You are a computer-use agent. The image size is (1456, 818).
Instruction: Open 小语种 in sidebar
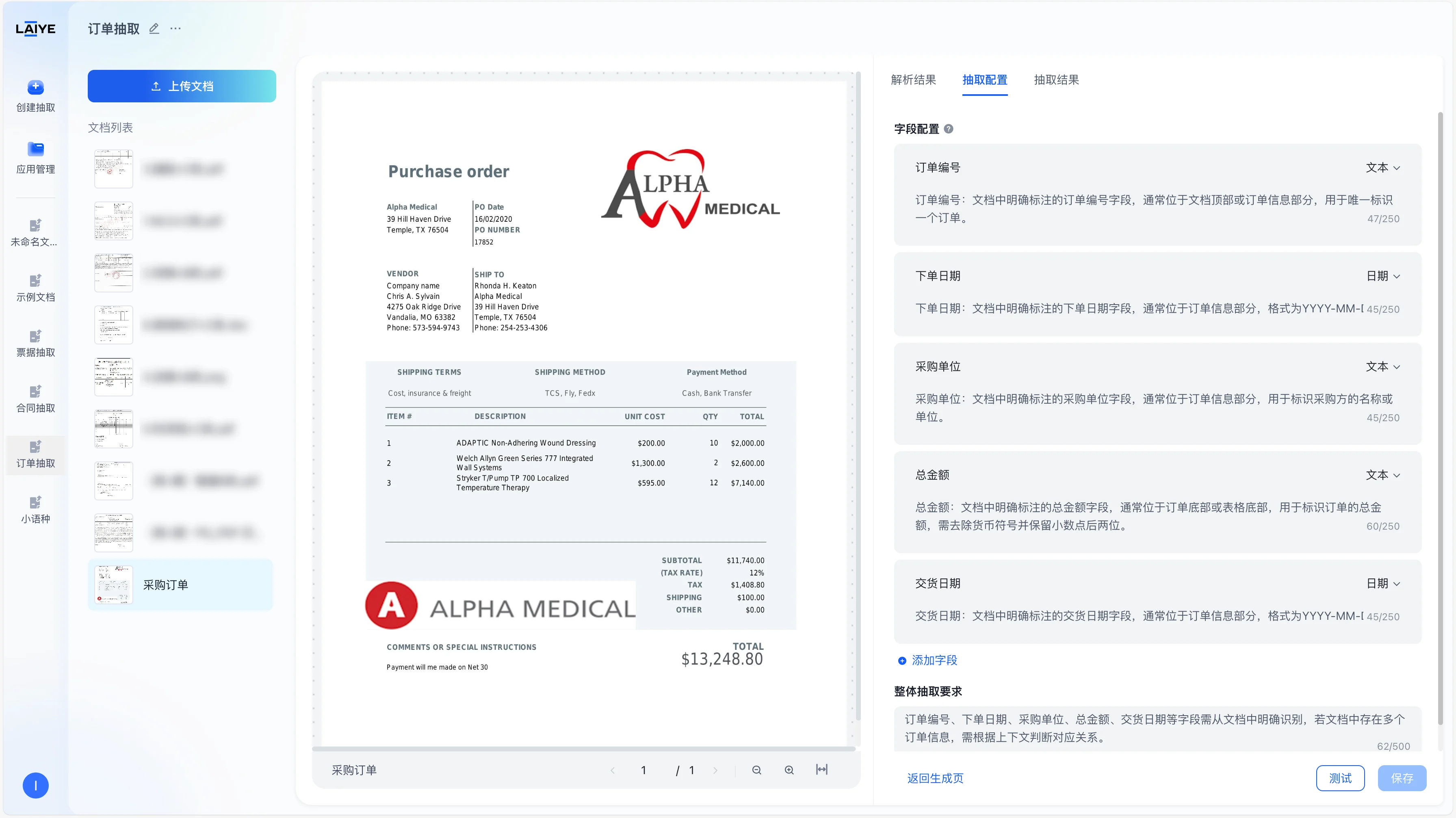35,510
